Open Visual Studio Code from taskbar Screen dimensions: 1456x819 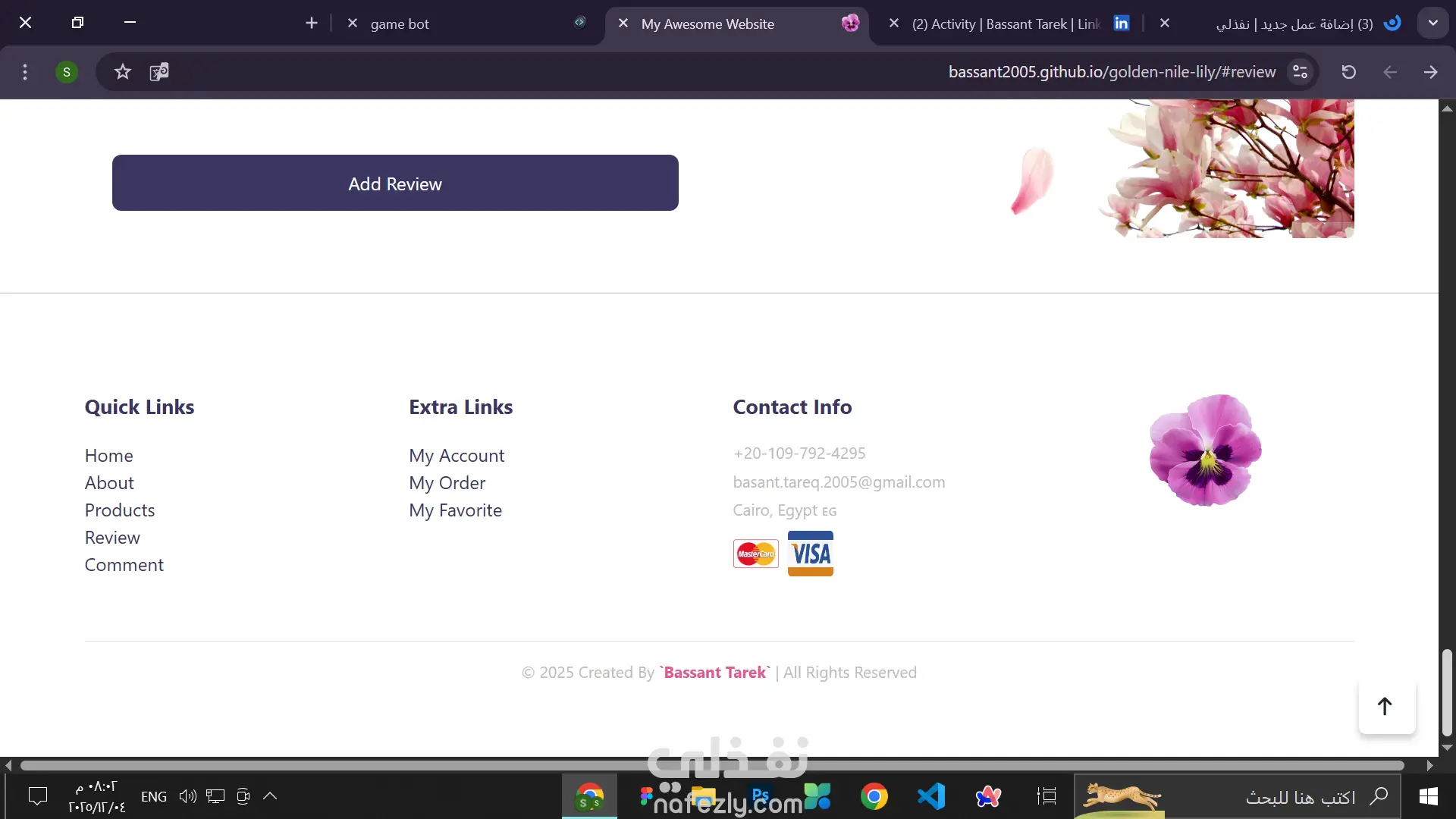pos(931,796)
